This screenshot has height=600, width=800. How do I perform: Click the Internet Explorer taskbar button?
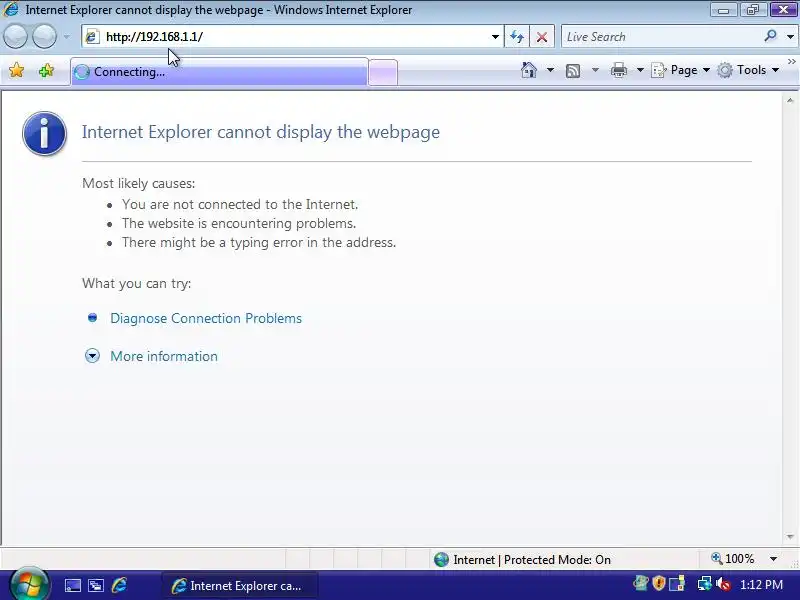pos(239,586)
